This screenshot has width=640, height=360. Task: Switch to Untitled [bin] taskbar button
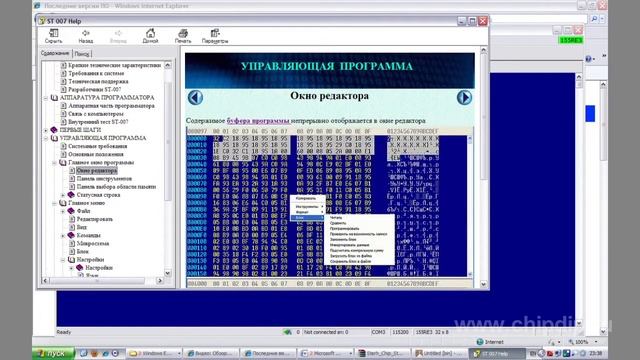point(440,353)
